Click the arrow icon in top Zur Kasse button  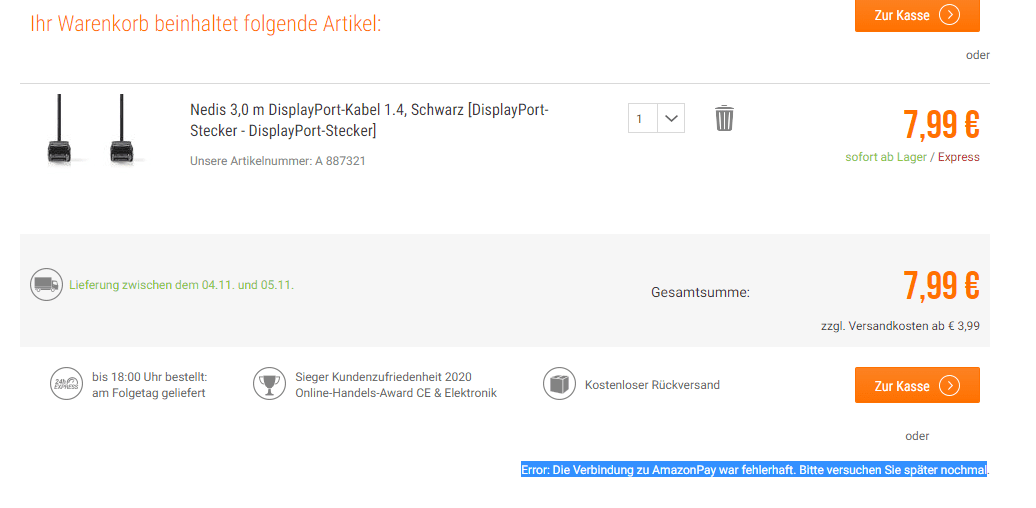tap(949, 15)
